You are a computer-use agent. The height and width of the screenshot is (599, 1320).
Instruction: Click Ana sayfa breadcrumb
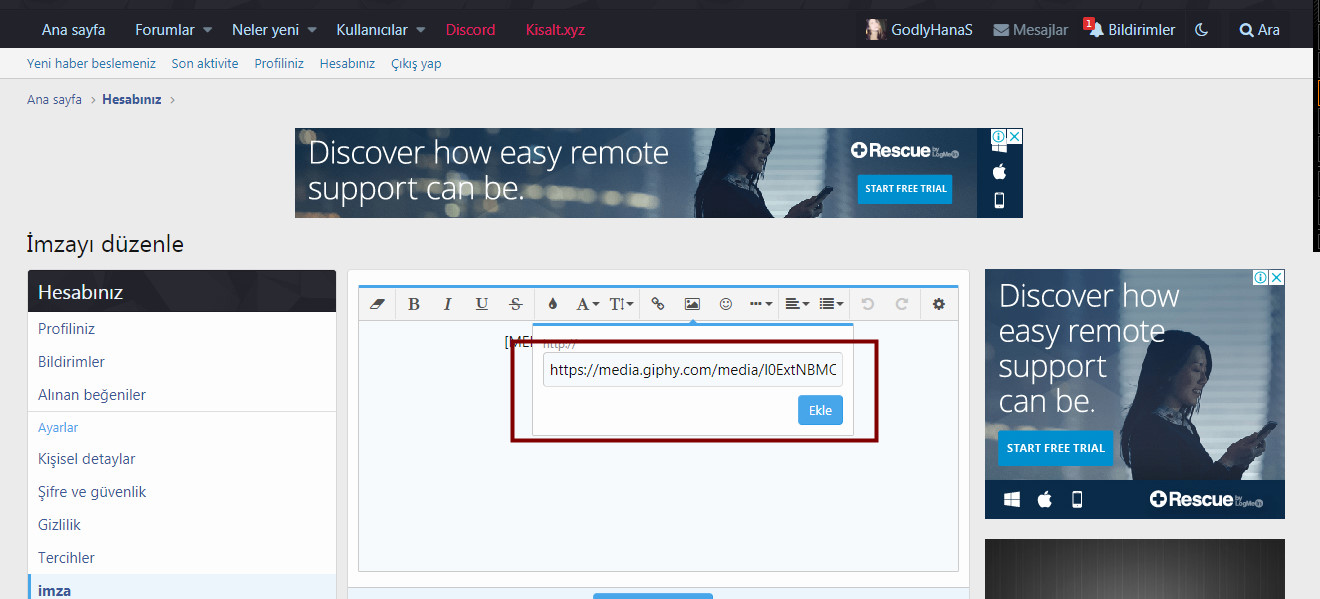(54, 100)
